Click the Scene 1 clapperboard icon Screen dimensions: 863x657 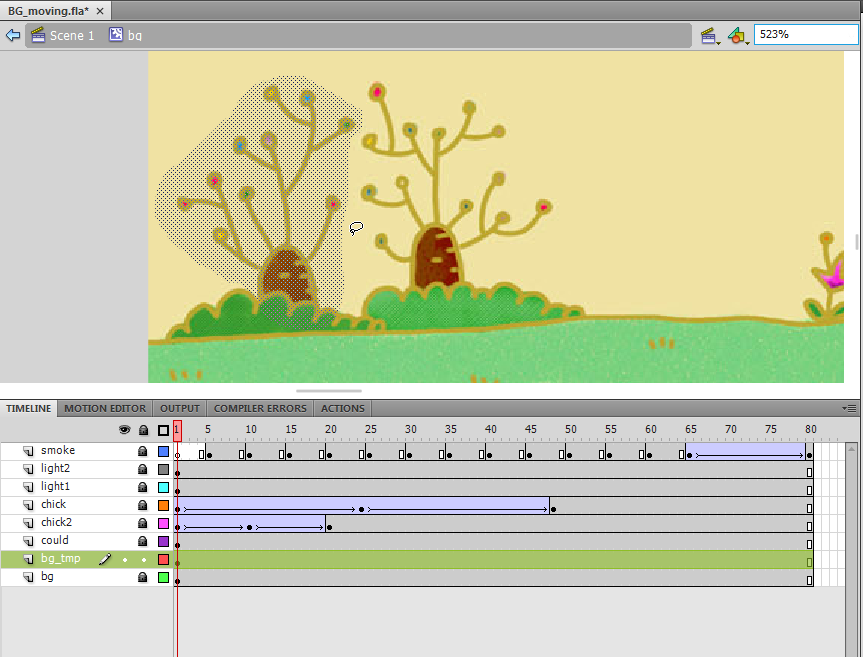pyautogui.click(x=38, y=35)
